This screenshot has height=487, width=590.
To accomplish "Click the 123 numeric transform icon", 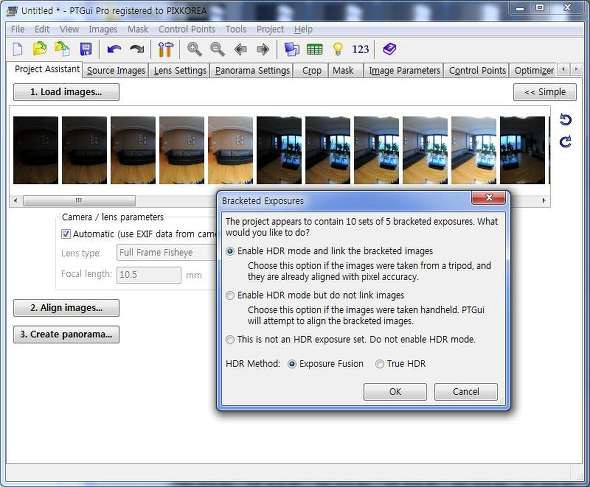I will [360, 49].
